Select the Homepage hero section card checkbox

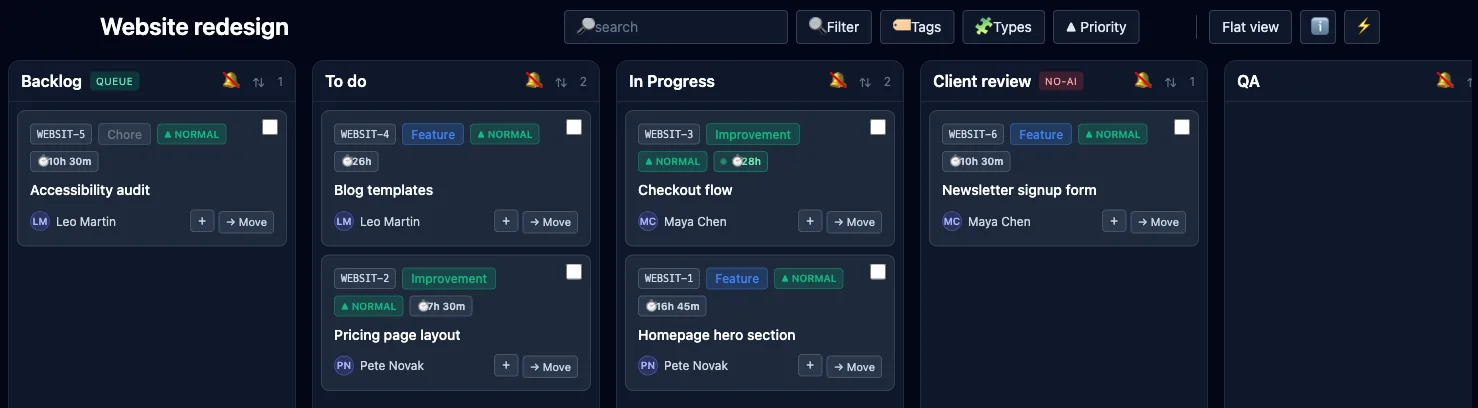tap(878, 272)
